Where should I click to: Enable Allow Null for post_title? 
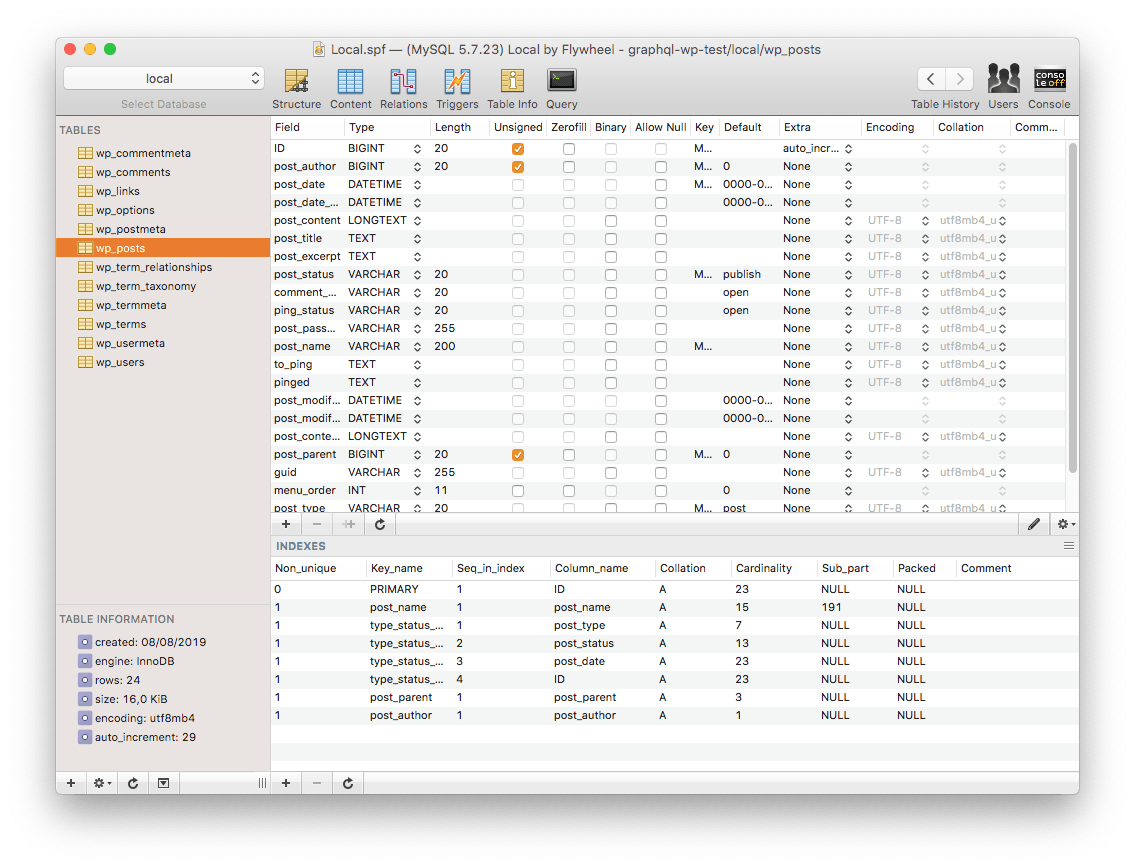click(x=661, y=238)
